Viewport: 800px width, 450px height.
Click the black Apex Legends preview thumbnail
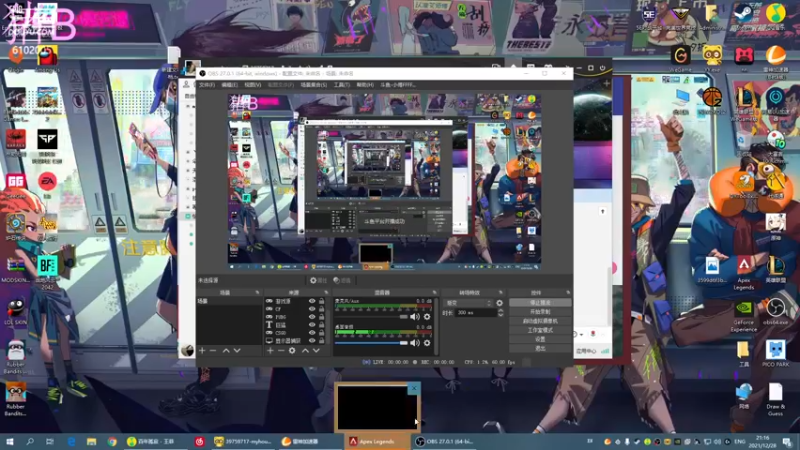[x=377, y=408]
